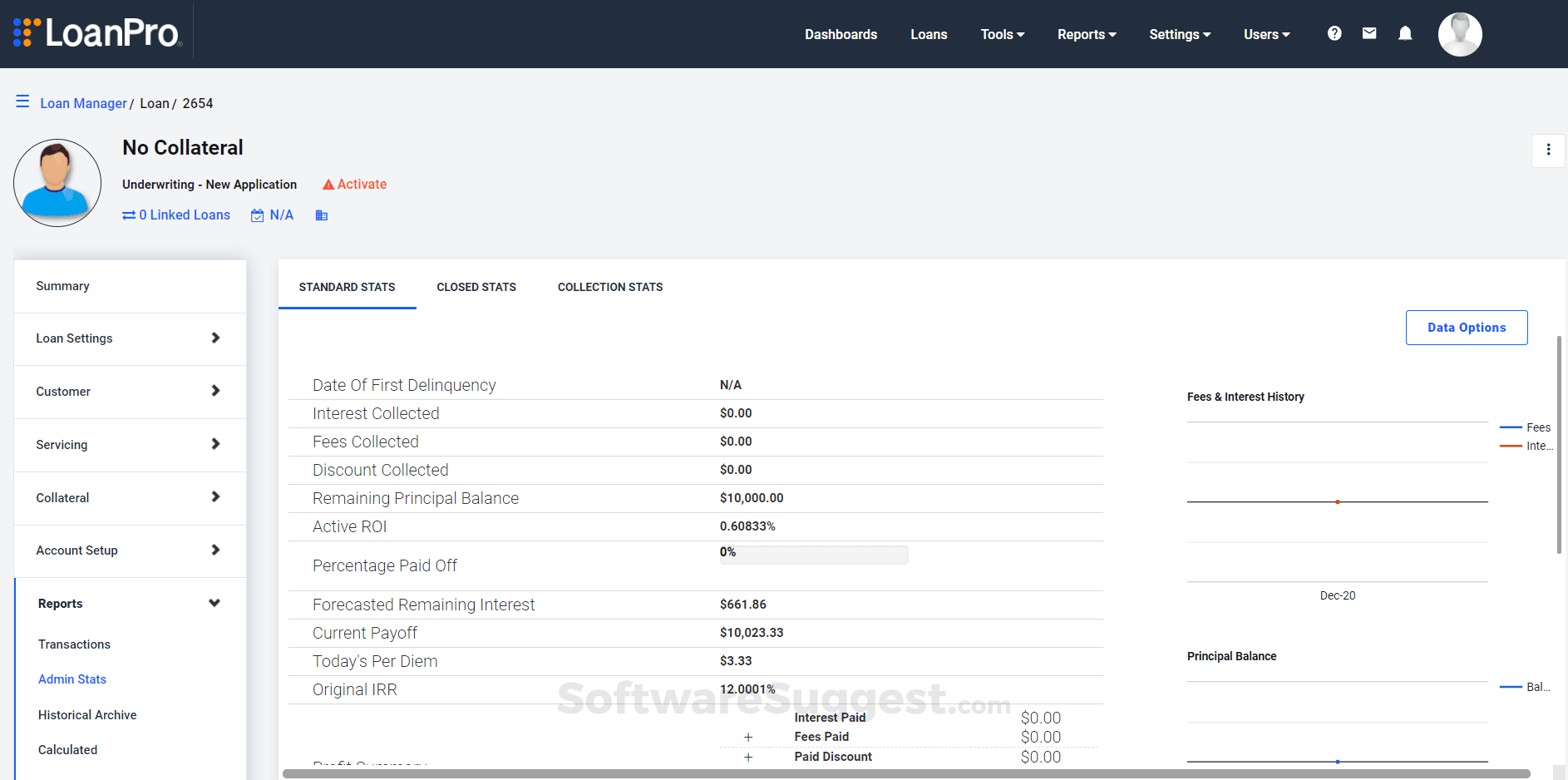The height and width of the screenshot is (780, 1568).
Task: Collapse the Reports sidebar section
Action: point(130,603)
